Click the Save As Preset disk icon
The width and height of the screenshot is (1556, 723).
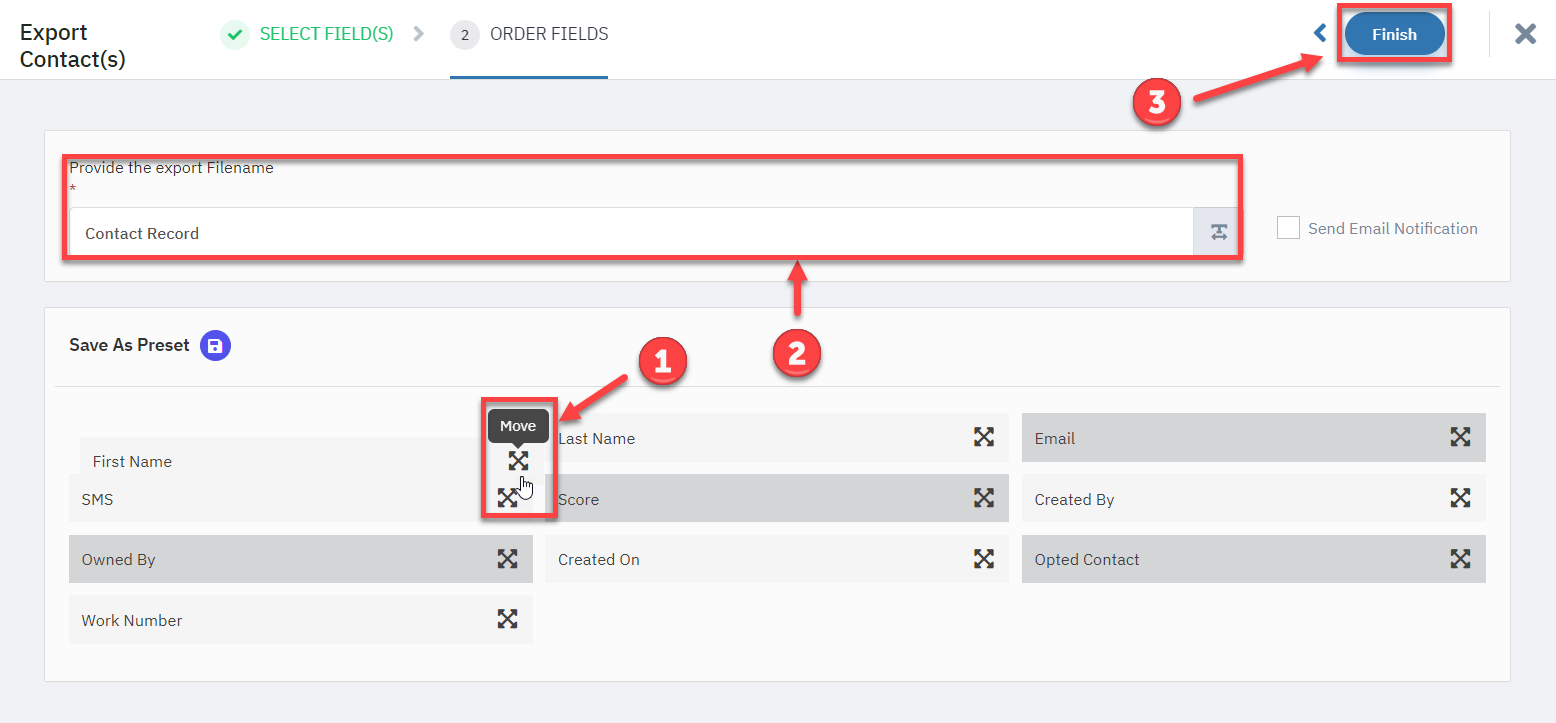(x=215, y=346)
